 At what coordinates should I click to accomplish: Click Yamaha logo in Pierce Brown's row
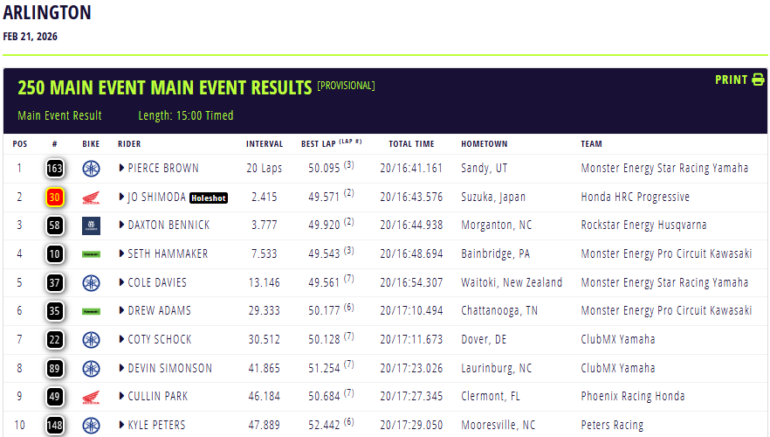tap(91, 169)
